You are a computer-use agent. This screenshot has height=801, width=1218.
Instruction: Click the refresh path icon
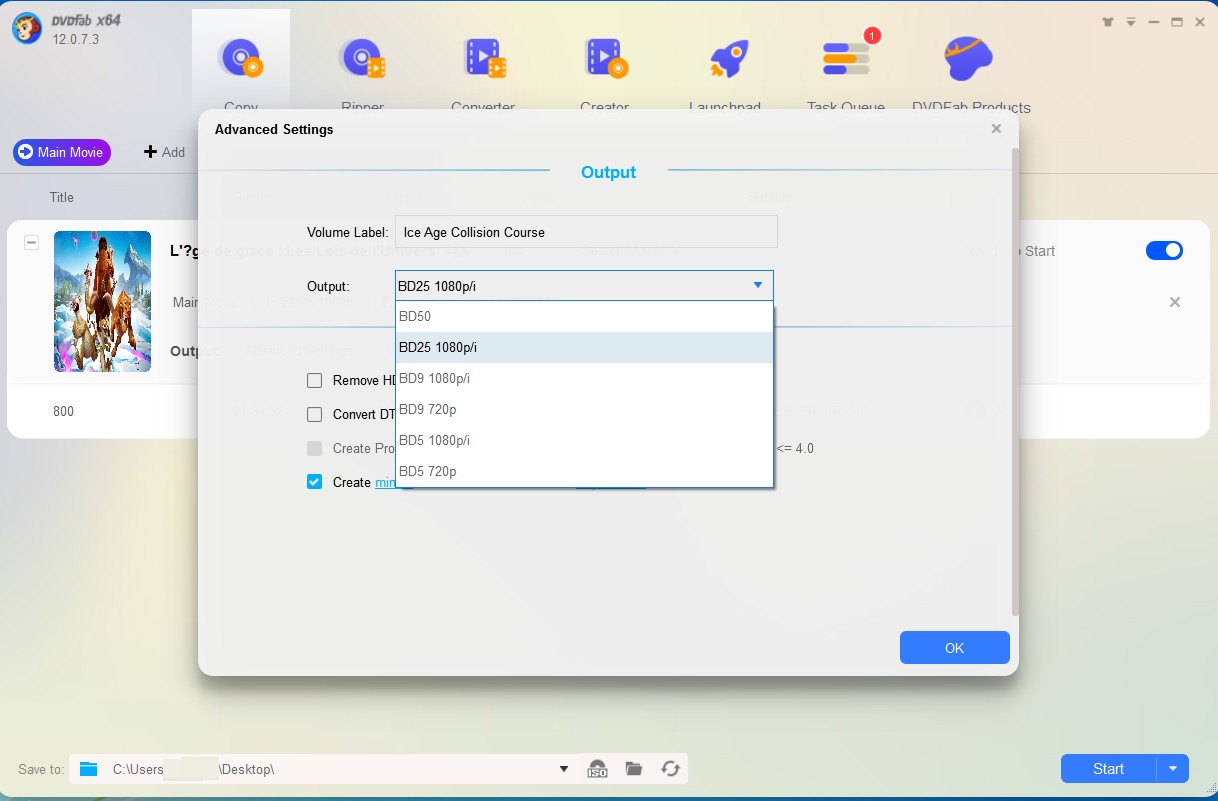670,769
